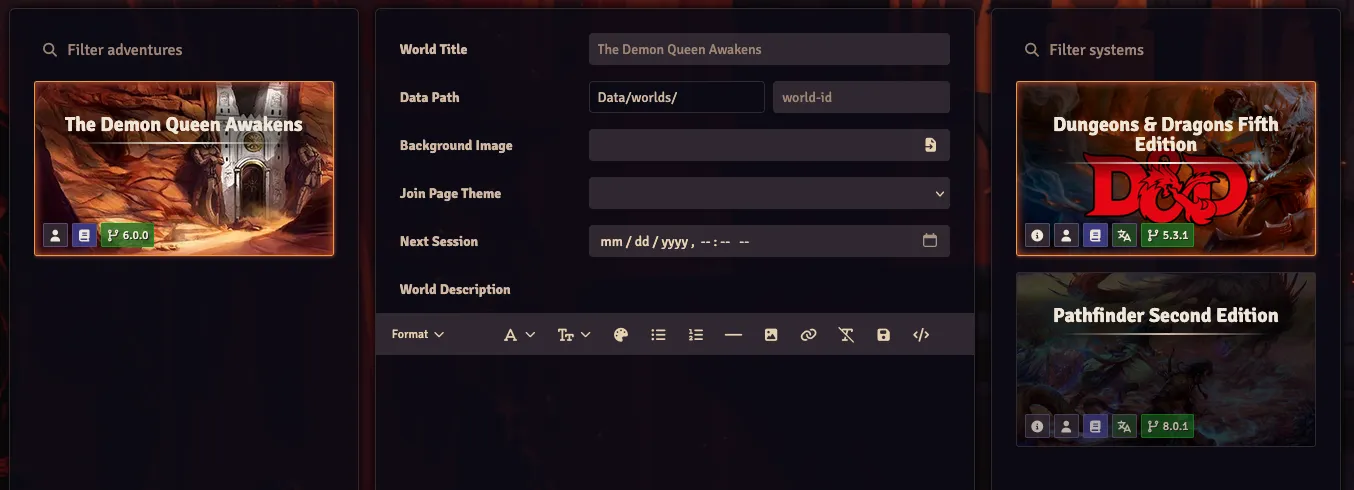Open Pathfinder system readme book icon
This screenshot has width=1354, height=490.
[1095, 426]
